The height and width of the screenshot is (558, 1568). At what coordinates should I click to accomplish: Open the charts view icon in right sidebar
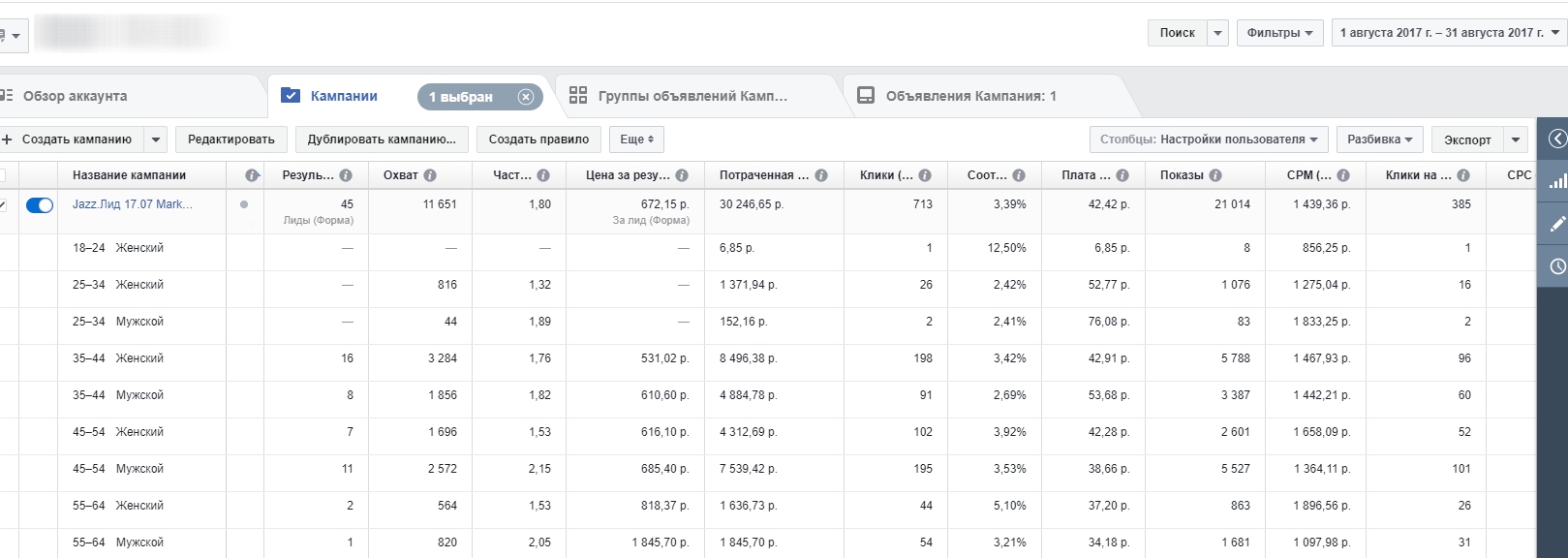(x=1557, y=181)
